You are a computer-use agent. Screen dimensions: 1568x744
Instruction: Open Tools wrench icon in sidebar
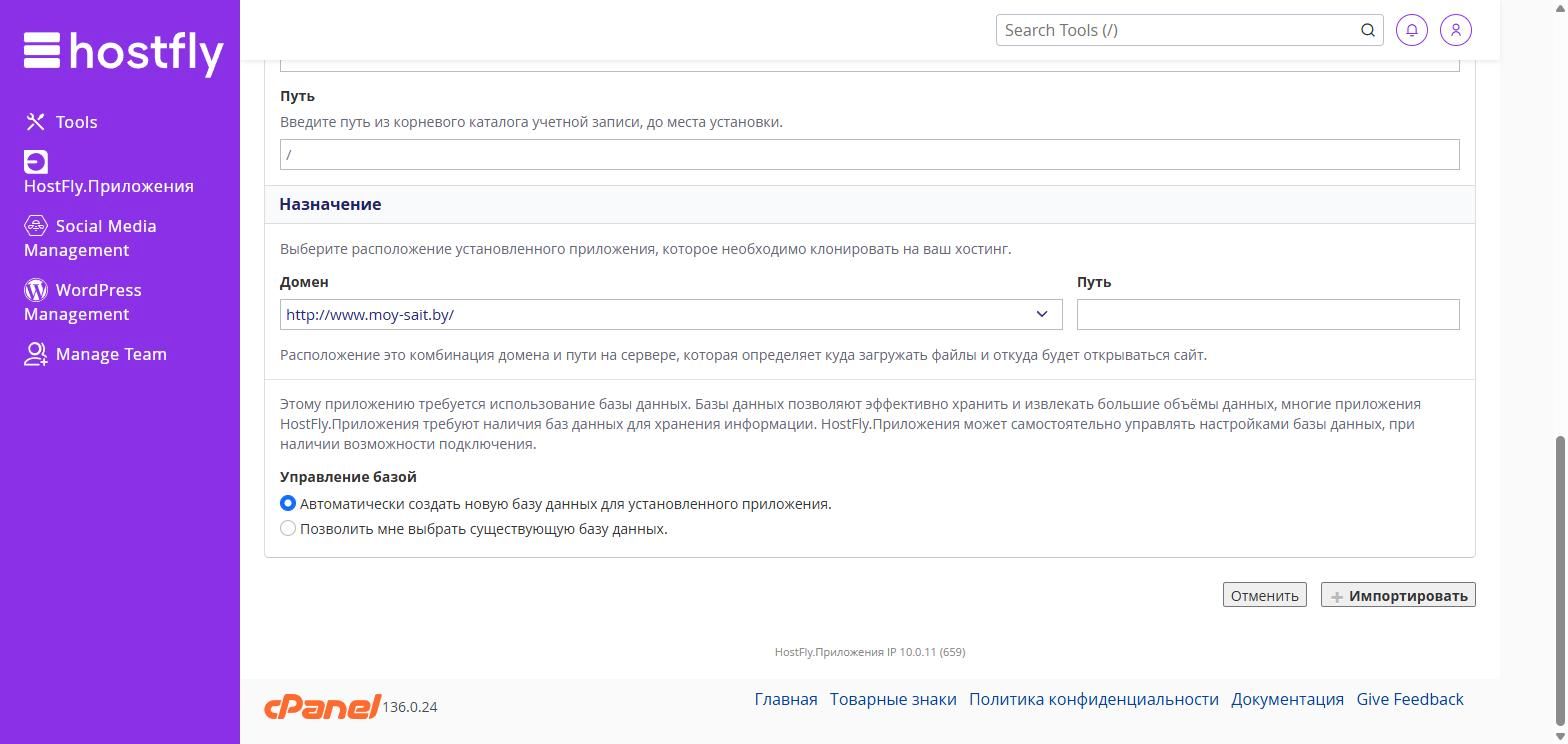[35, 122]
